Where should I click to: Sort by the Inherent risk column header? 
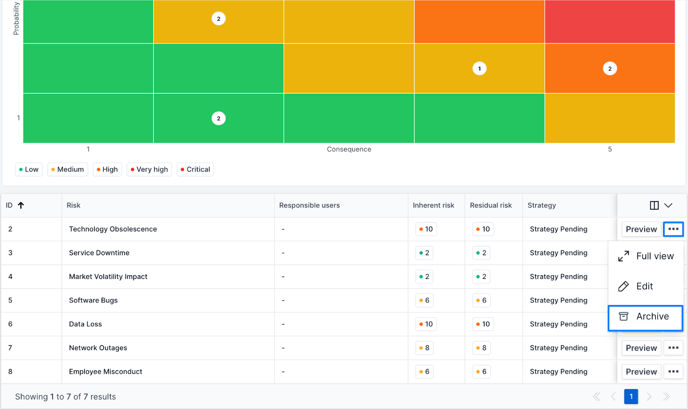tap(433, 205)
